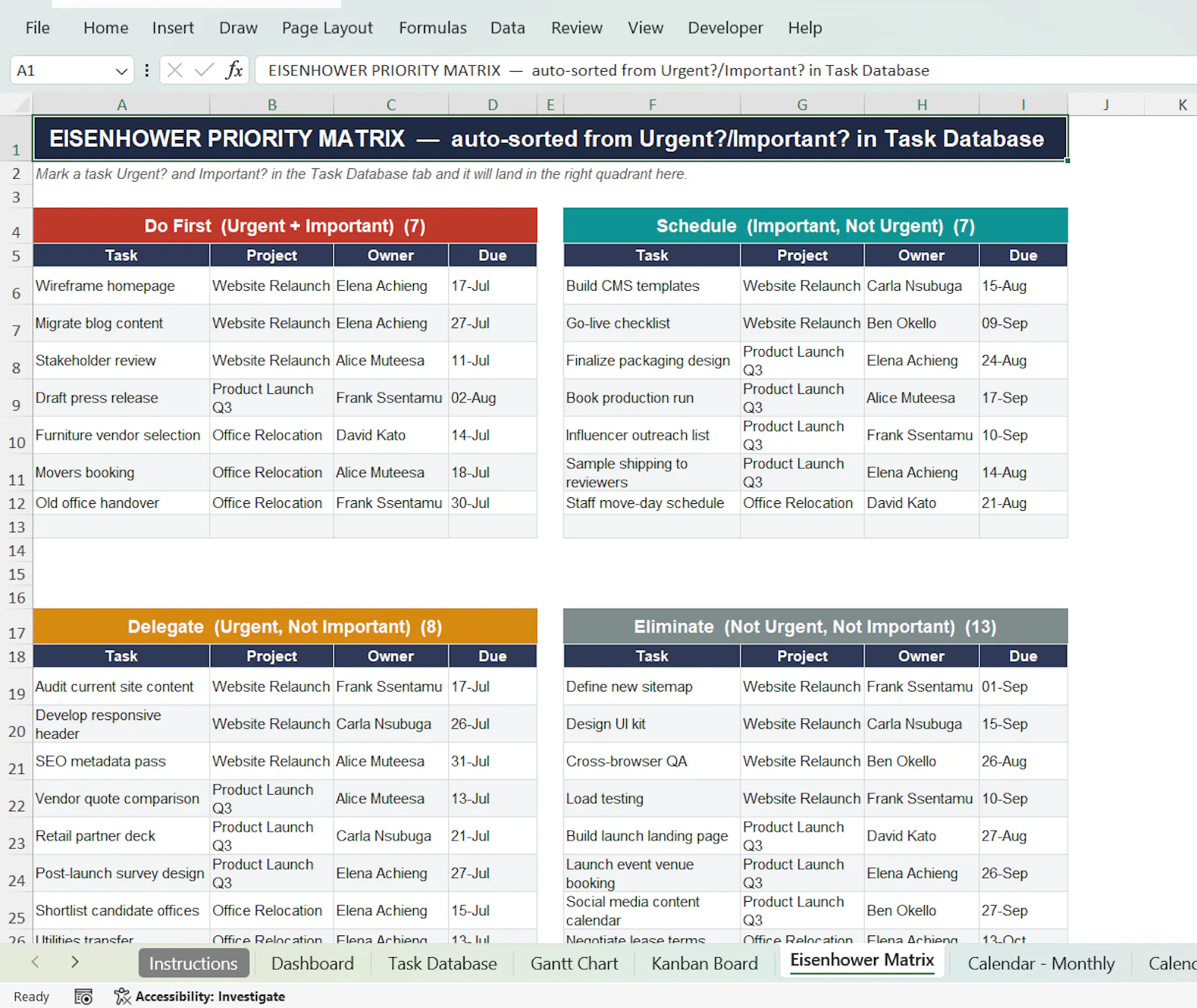
Task: Select the 'Wireframe homepage' task cell
Action: pyautogui.click(x=121, y=286)
